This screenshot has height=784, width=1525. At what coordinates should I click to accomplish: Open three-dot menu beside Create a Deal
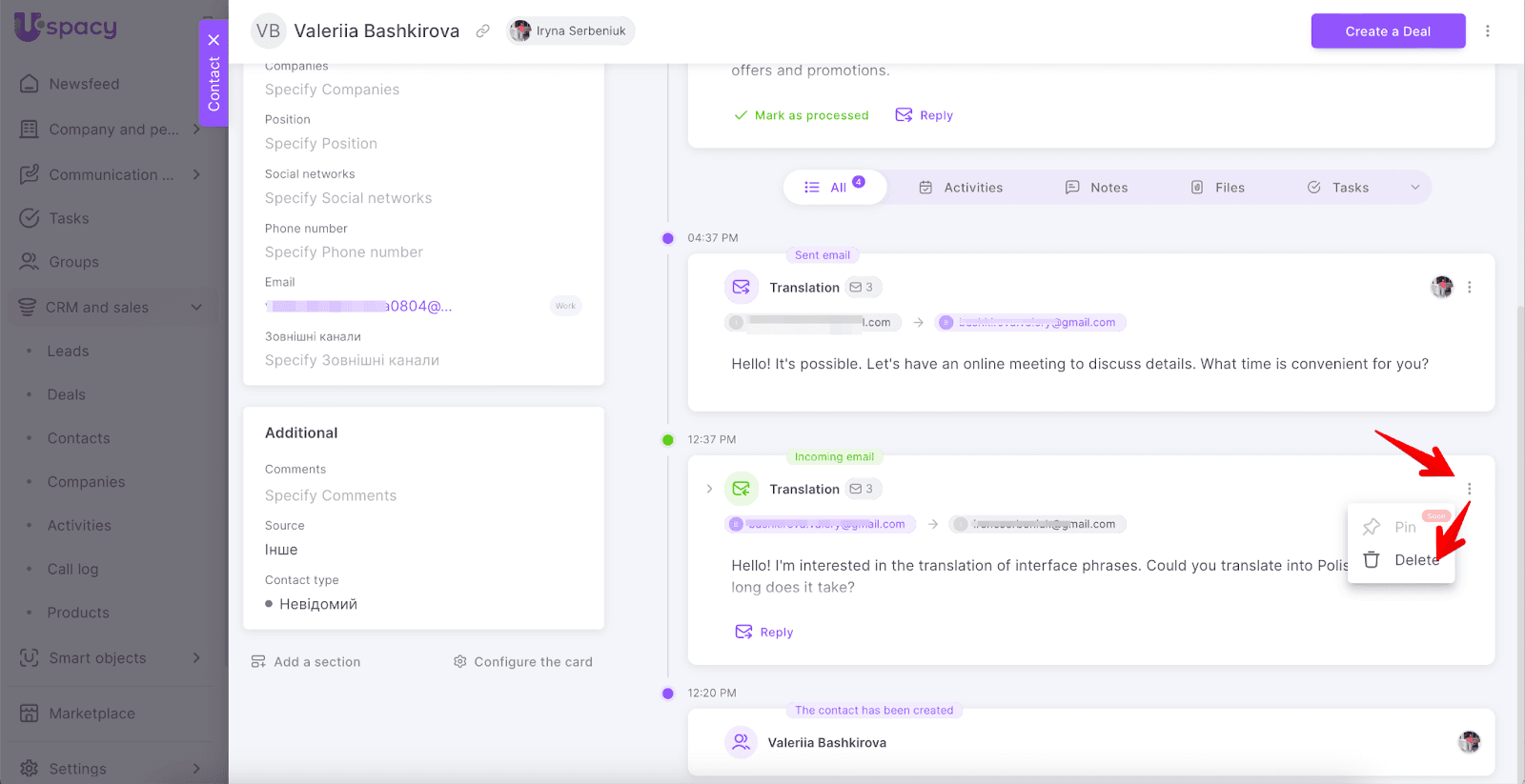click(1487, 31)
